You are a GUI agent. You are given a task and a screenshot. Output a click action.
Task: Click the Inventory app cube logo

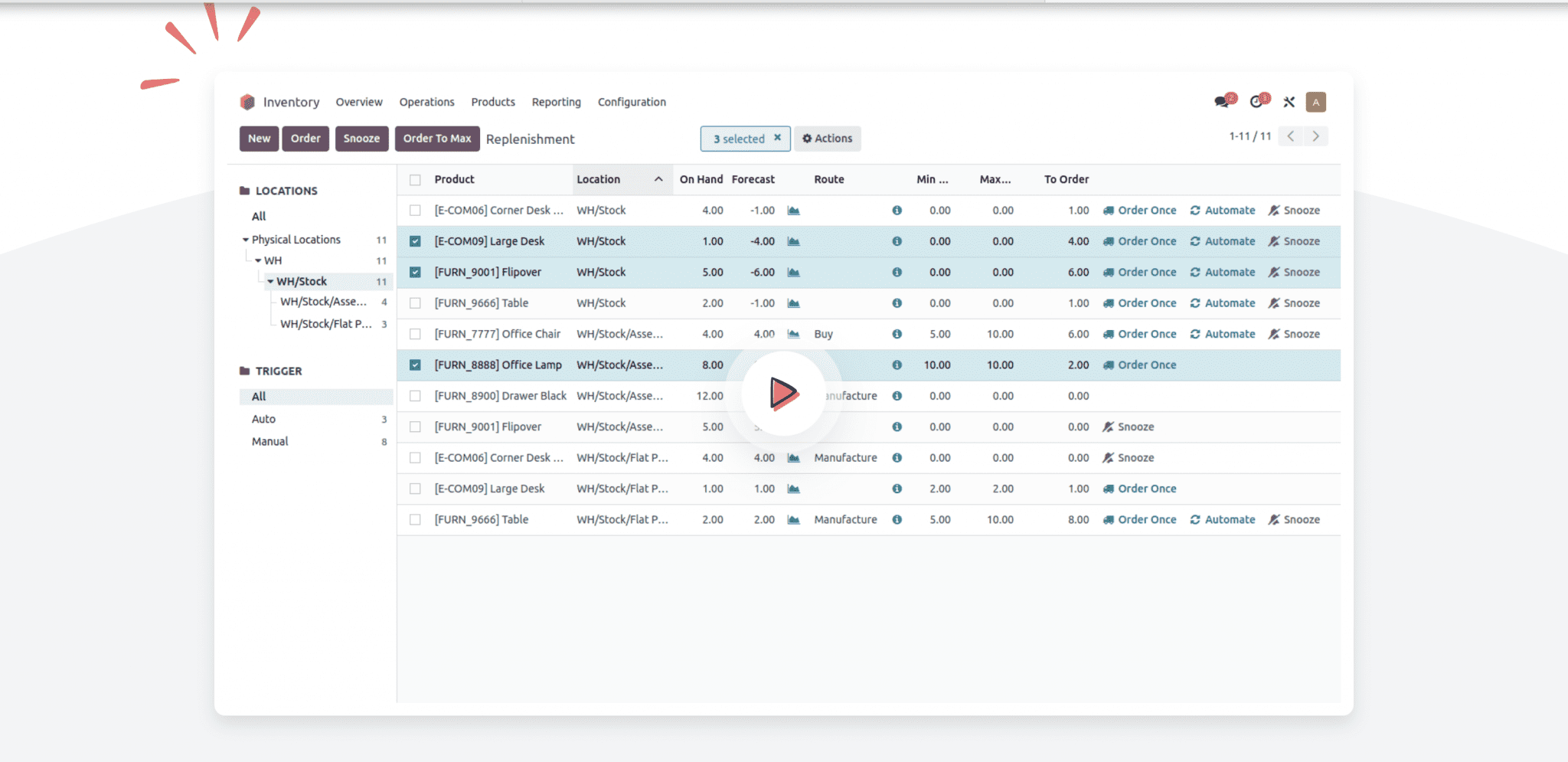247,101
